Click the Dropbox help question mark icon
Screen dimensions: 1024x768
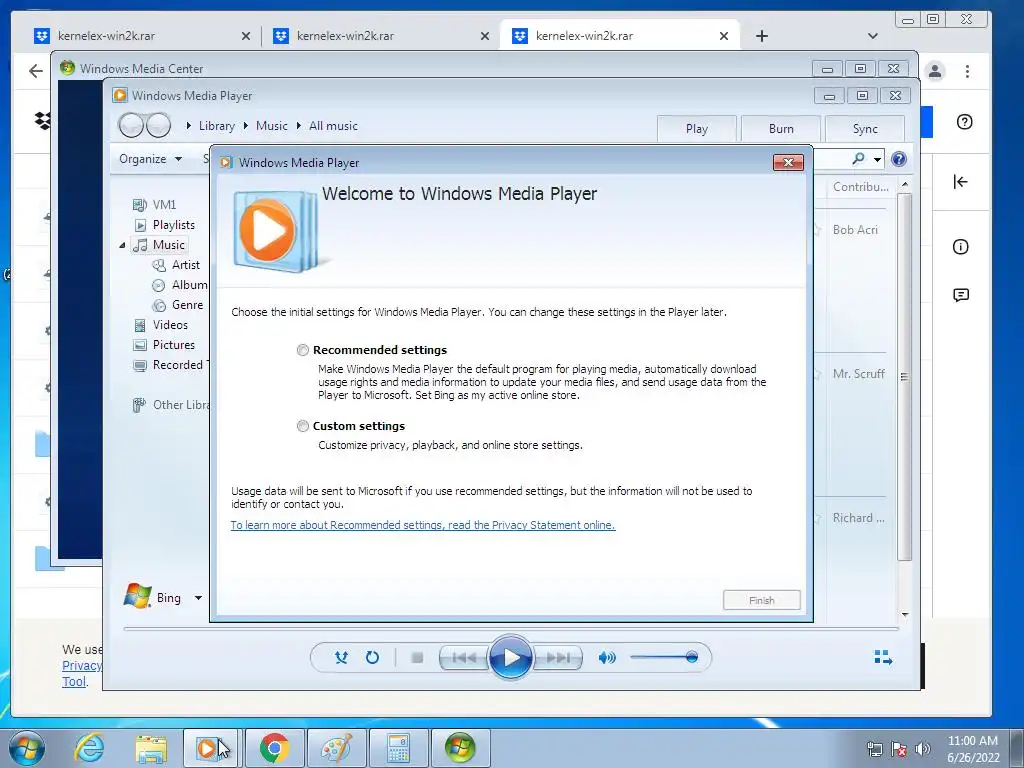pos(965,122)
